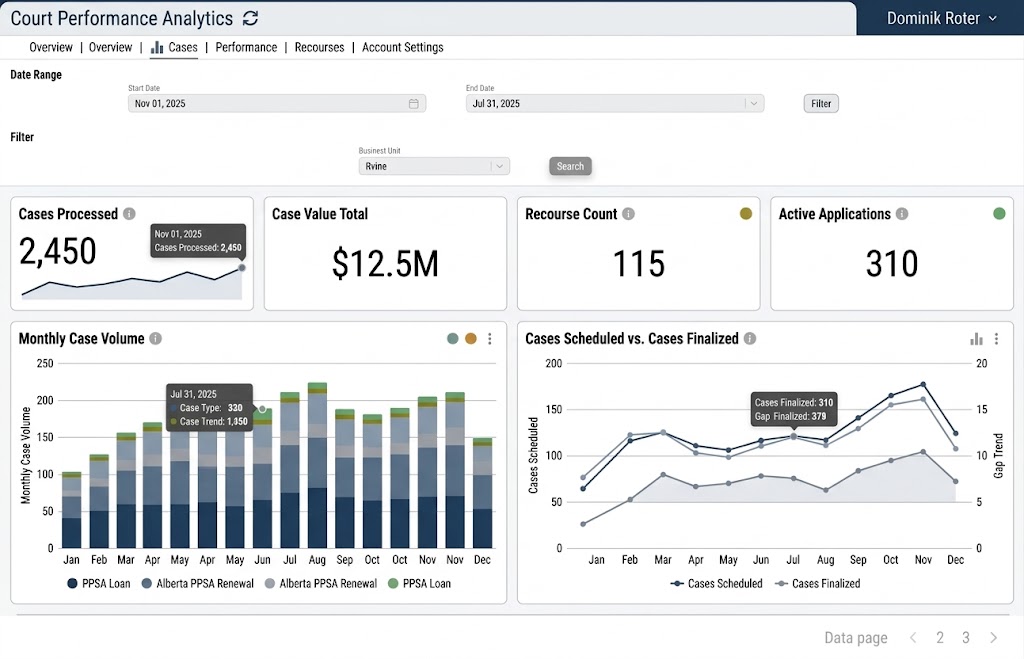The image size is (1024, 659).
Task: Click the bar chart icon beside Cases tab
Action: [x=157, y=48]
